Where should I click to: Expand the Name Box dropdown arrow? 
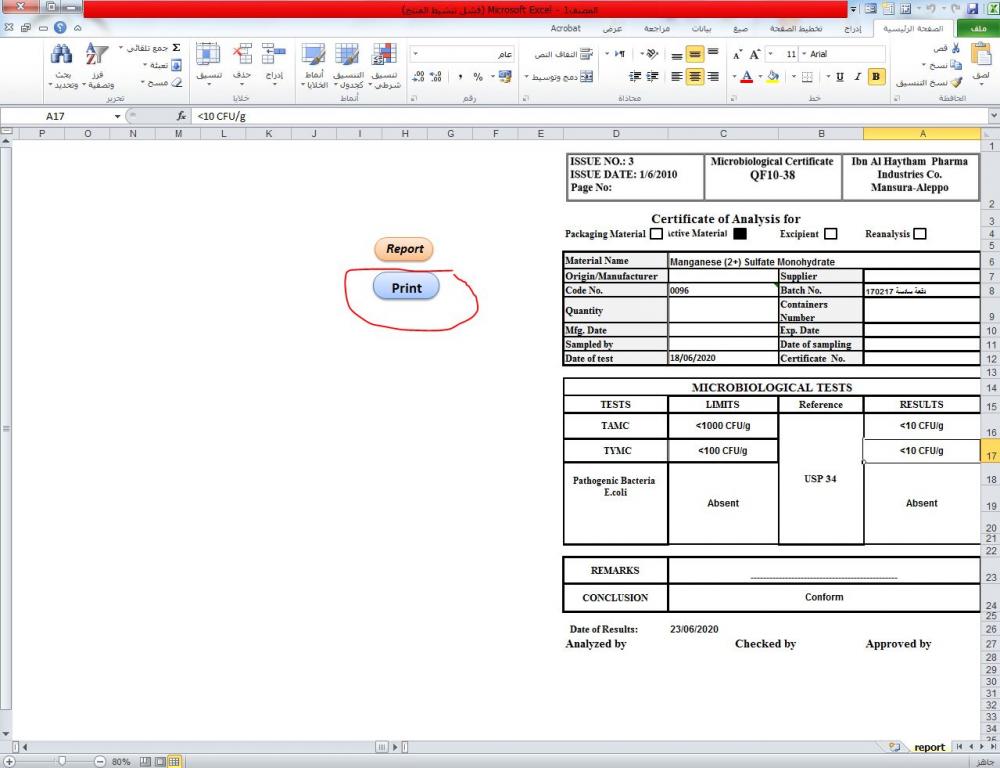[x=117, y=116]
